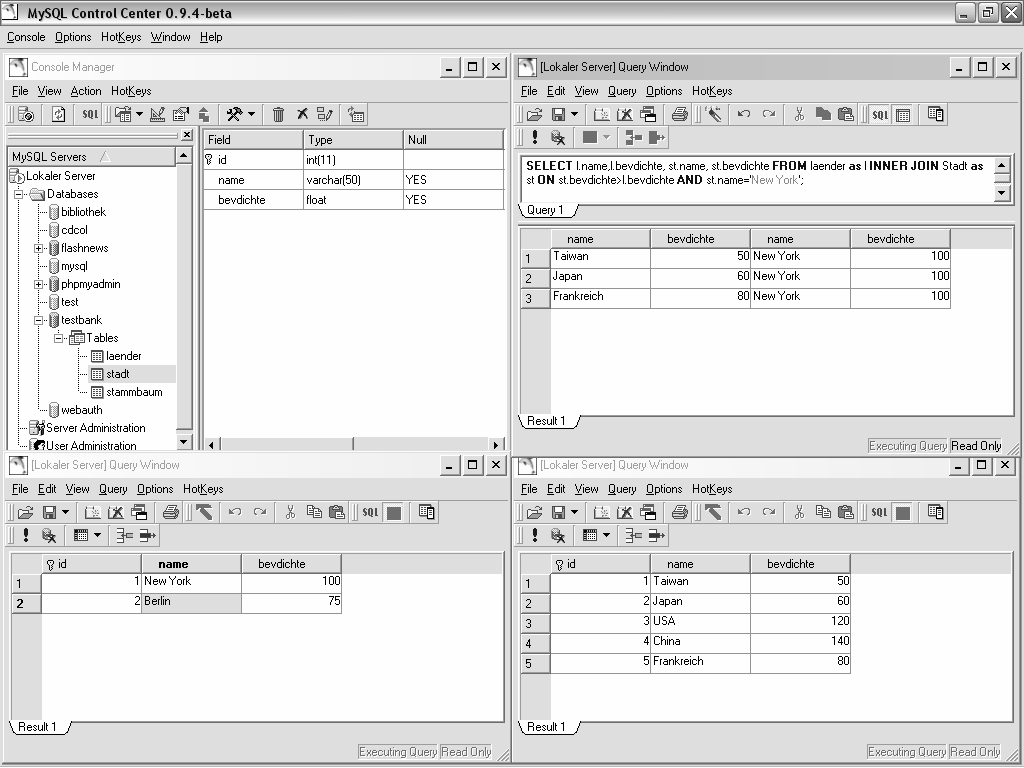The height and width of the screenshot is (768, 1024).
Task: Select the laender table in tree
Action: [123, 356]
